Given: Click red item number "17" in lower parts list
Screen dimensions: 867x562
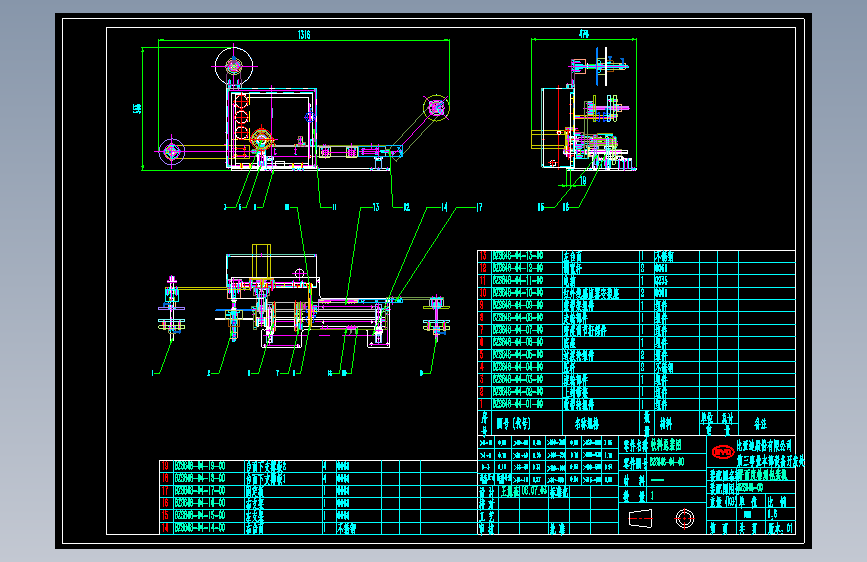Looking at the screenshot, I should pos(165,491).
